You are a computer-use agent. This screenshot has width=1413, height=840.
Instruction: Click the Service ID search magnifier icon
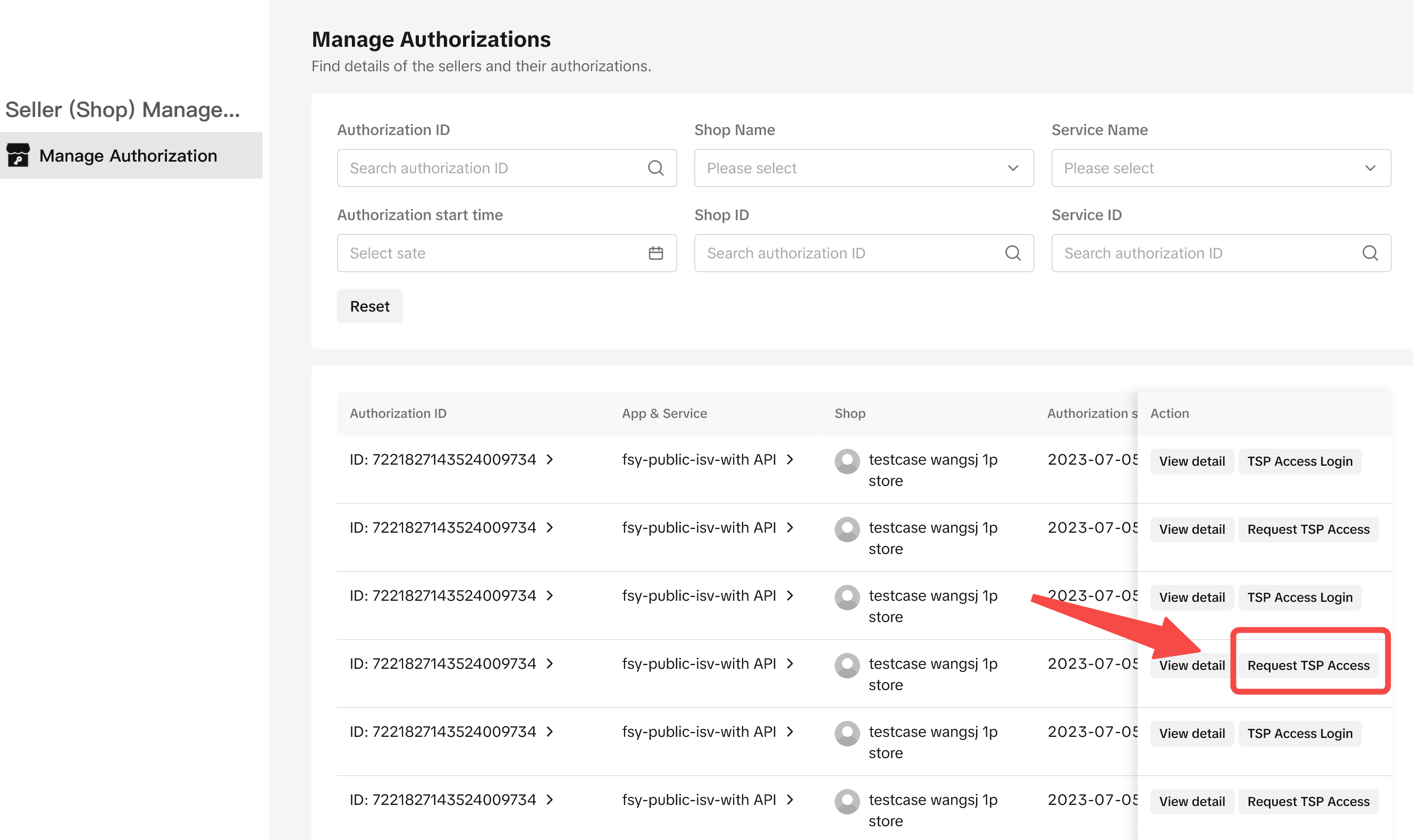point(1369,253)
